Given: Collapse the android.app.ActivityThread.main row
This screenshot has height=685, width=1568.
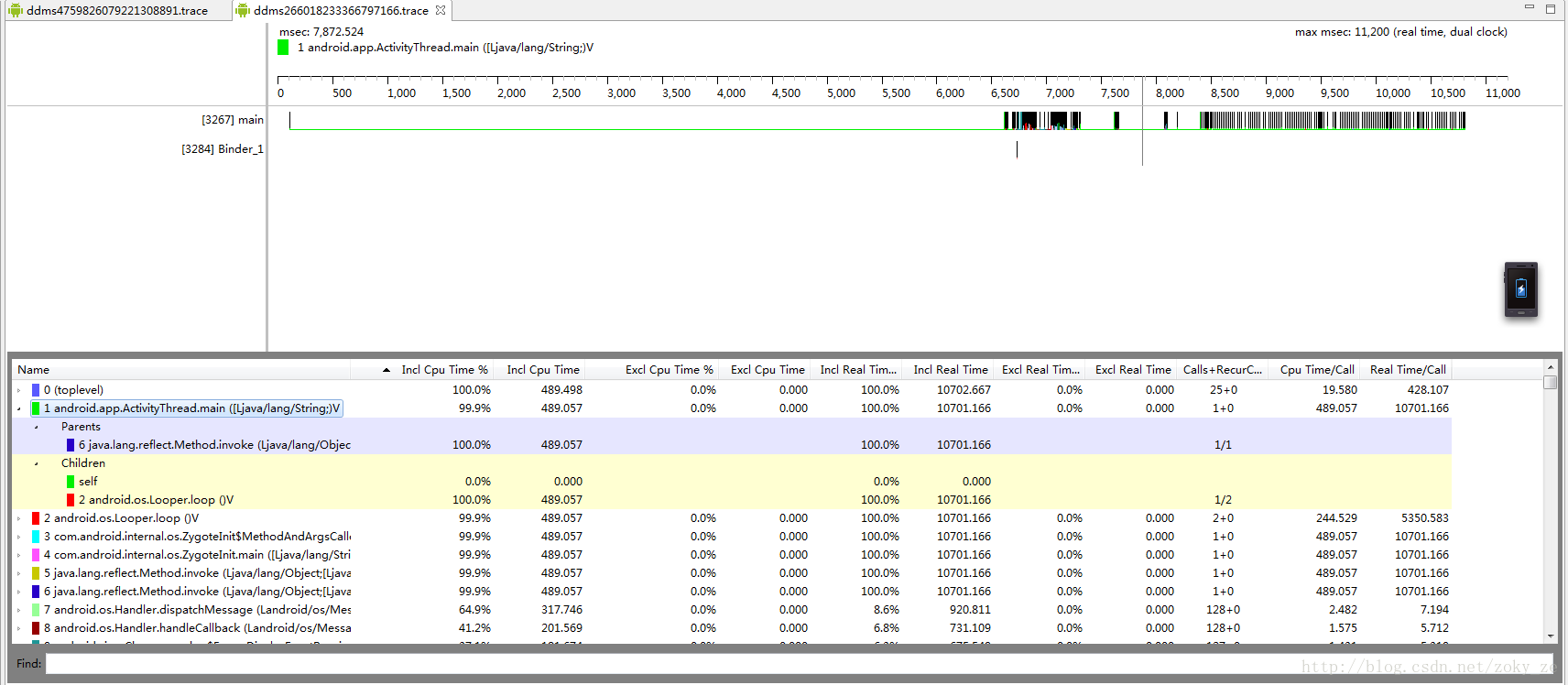Looking at the screenshot, I should (x=18, y=408).
